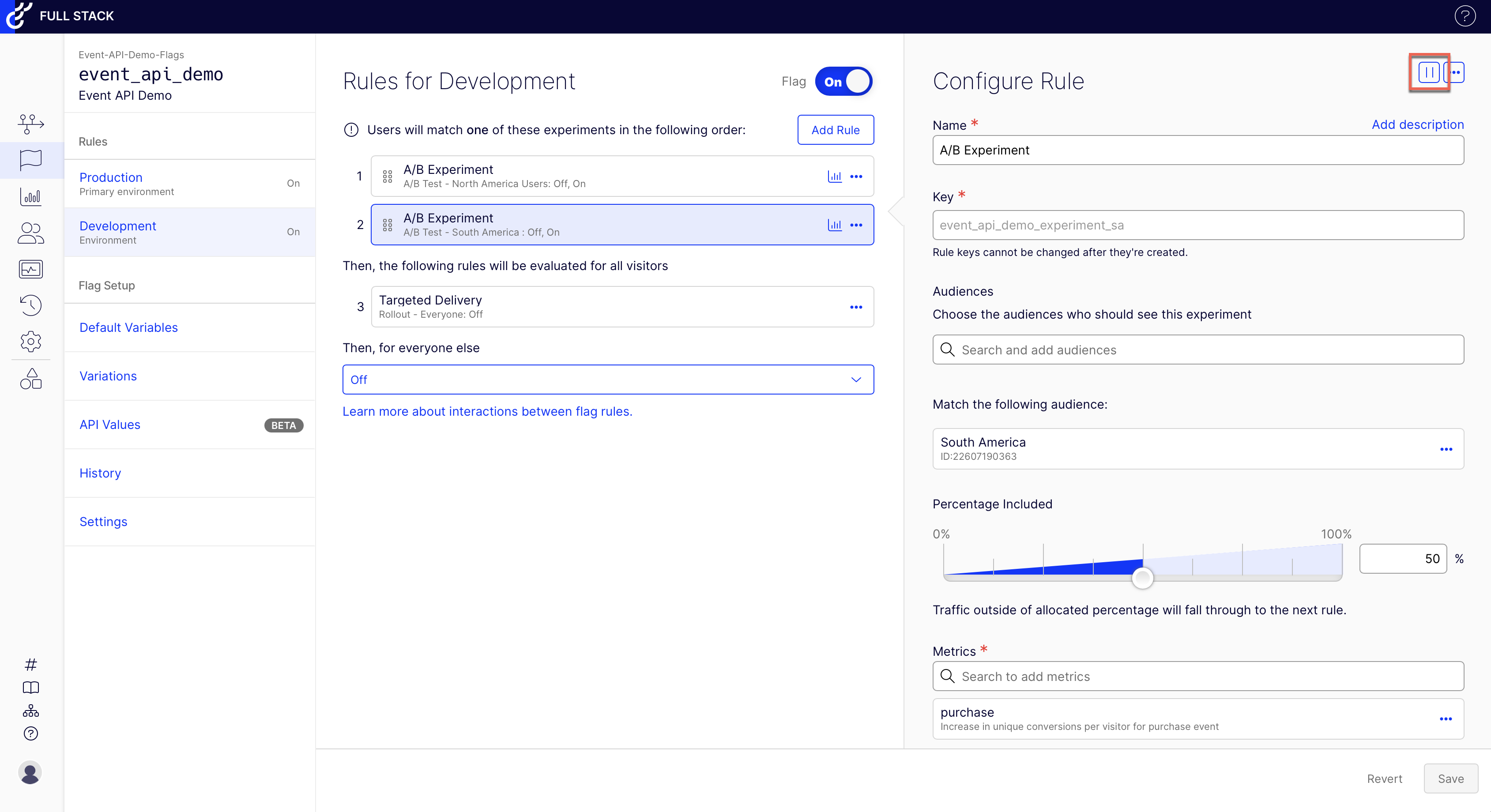Image resolution: width=1491 pixels, height=812 pixels.
Task: Open the Targeted Delivery rule options menu
Action: [855, 307]
